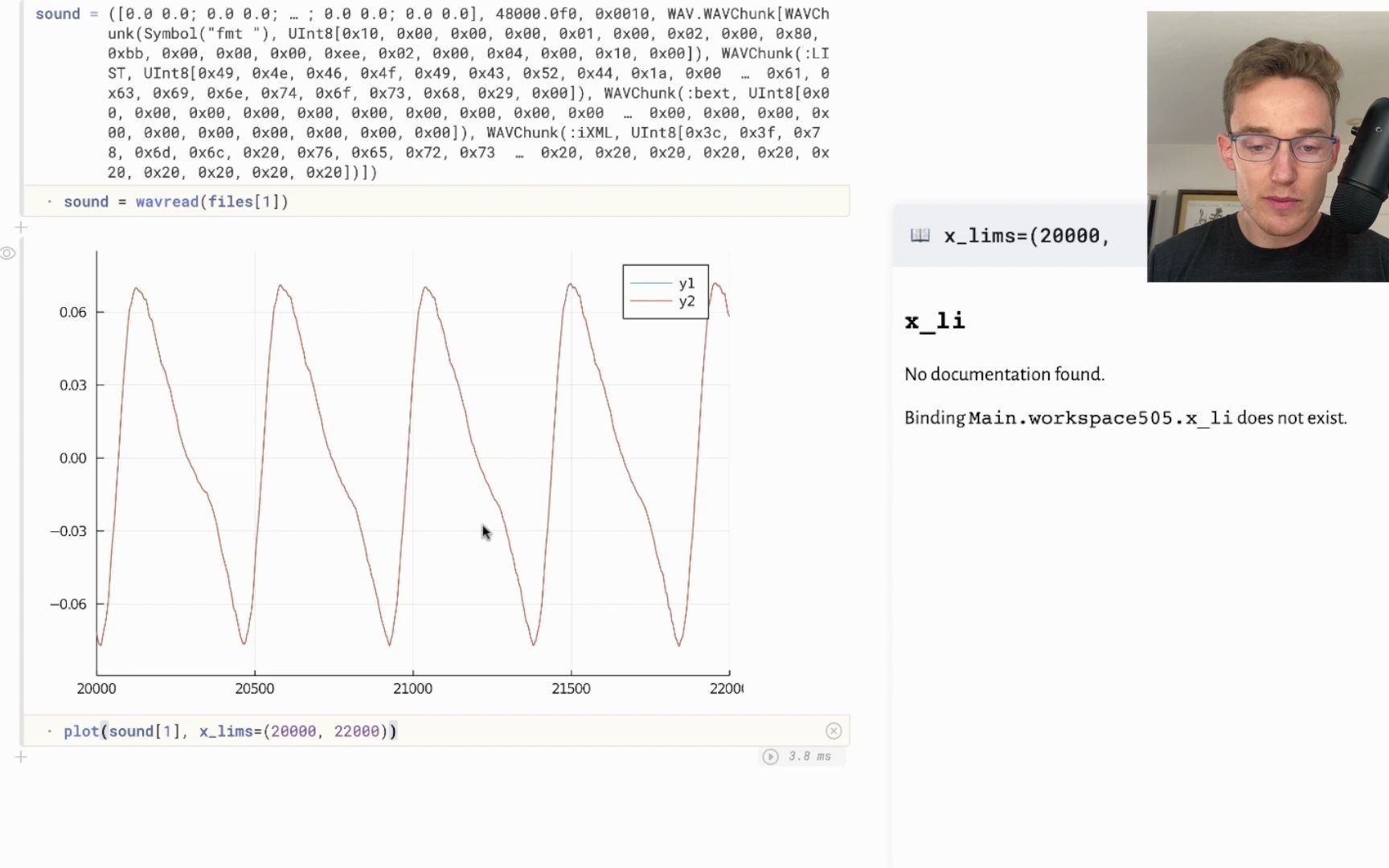This screenshot has height=868, width=1389.
Task: Click the −0.03 y-axis tick label
Action: [68, 531]
